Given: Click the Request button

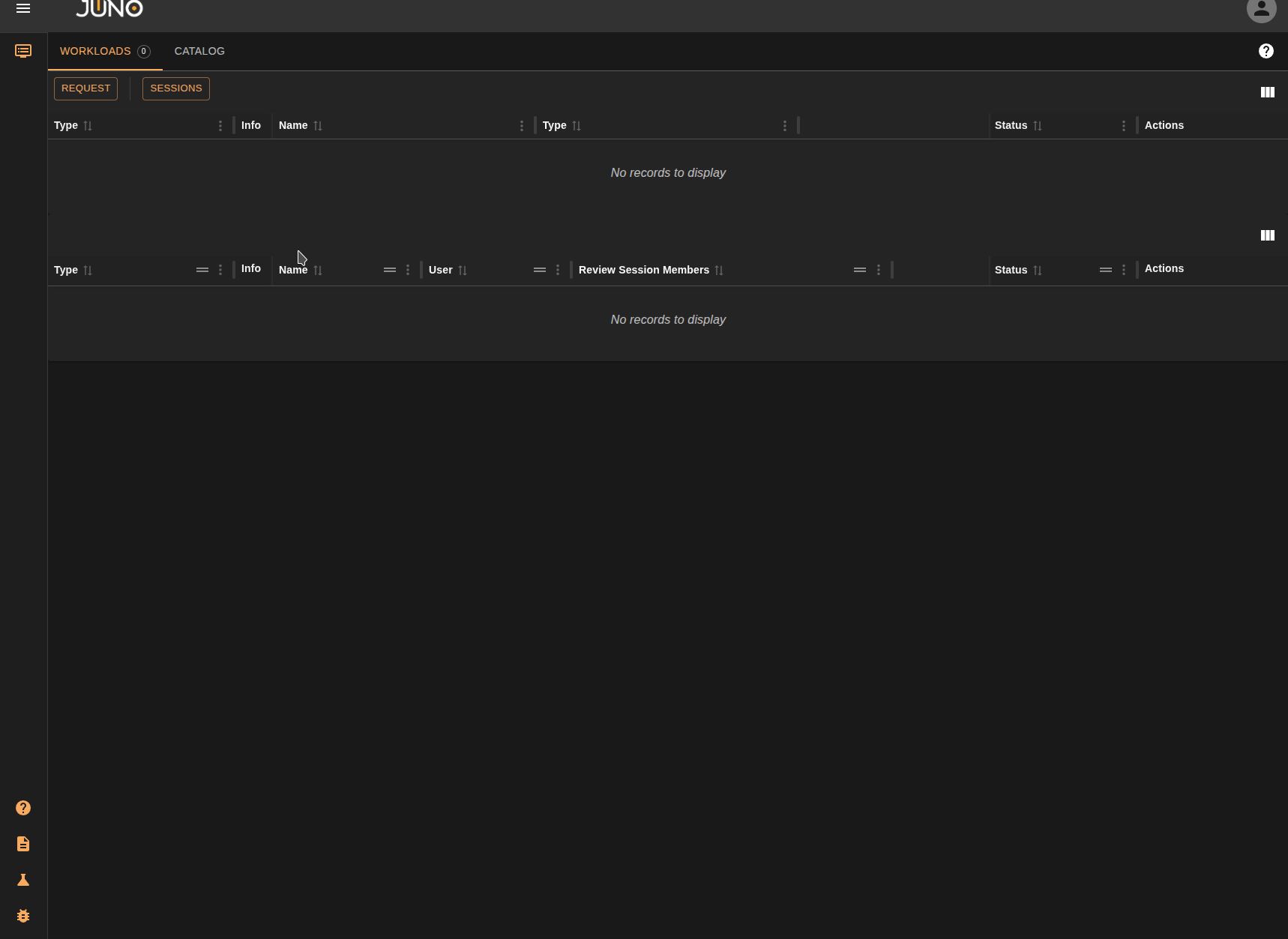Looking at the screenshot, I should coord(85,88).
